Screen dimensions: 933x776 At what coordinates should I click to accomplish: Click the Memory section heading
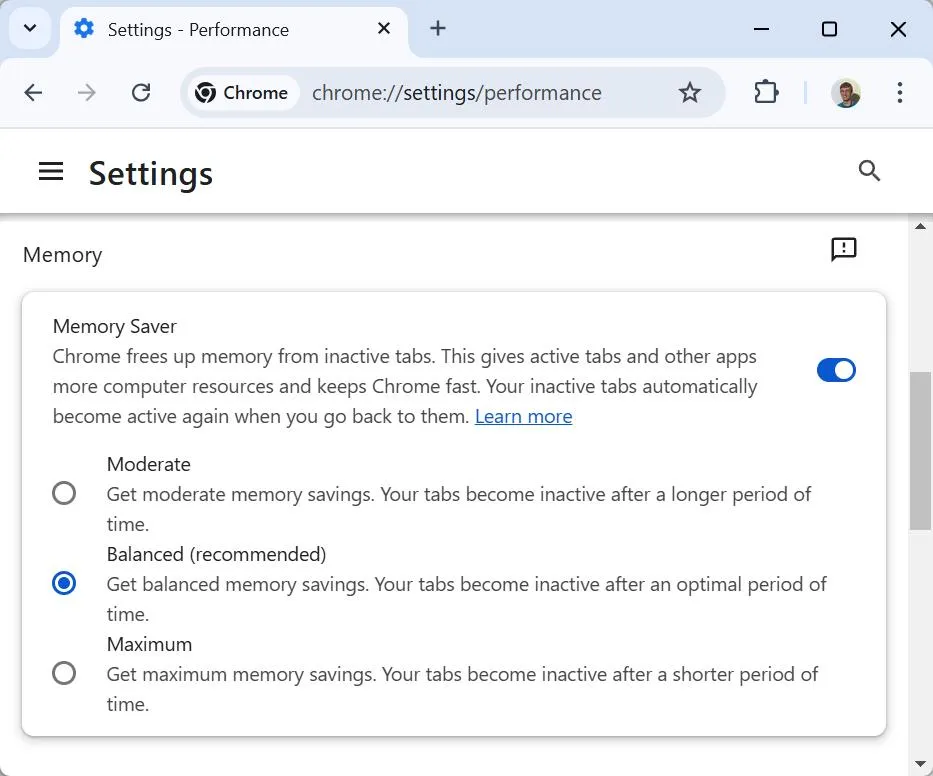pyautogui.click(x=62, y=255)
